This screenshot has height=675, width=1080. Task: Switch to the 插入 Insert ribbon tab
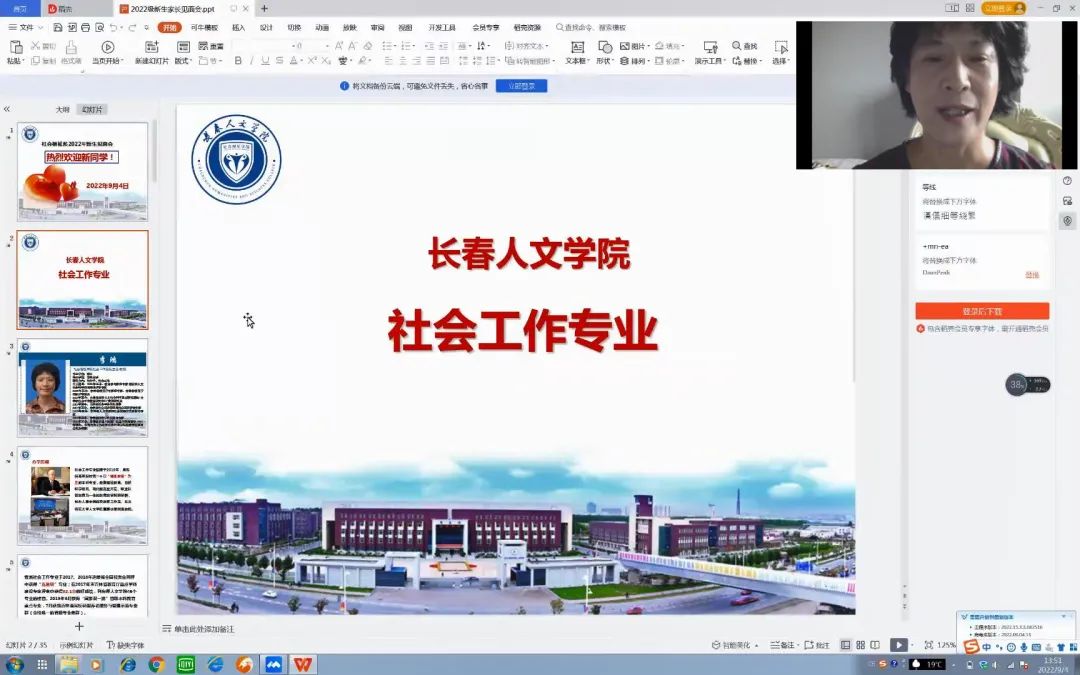point(238,28)
